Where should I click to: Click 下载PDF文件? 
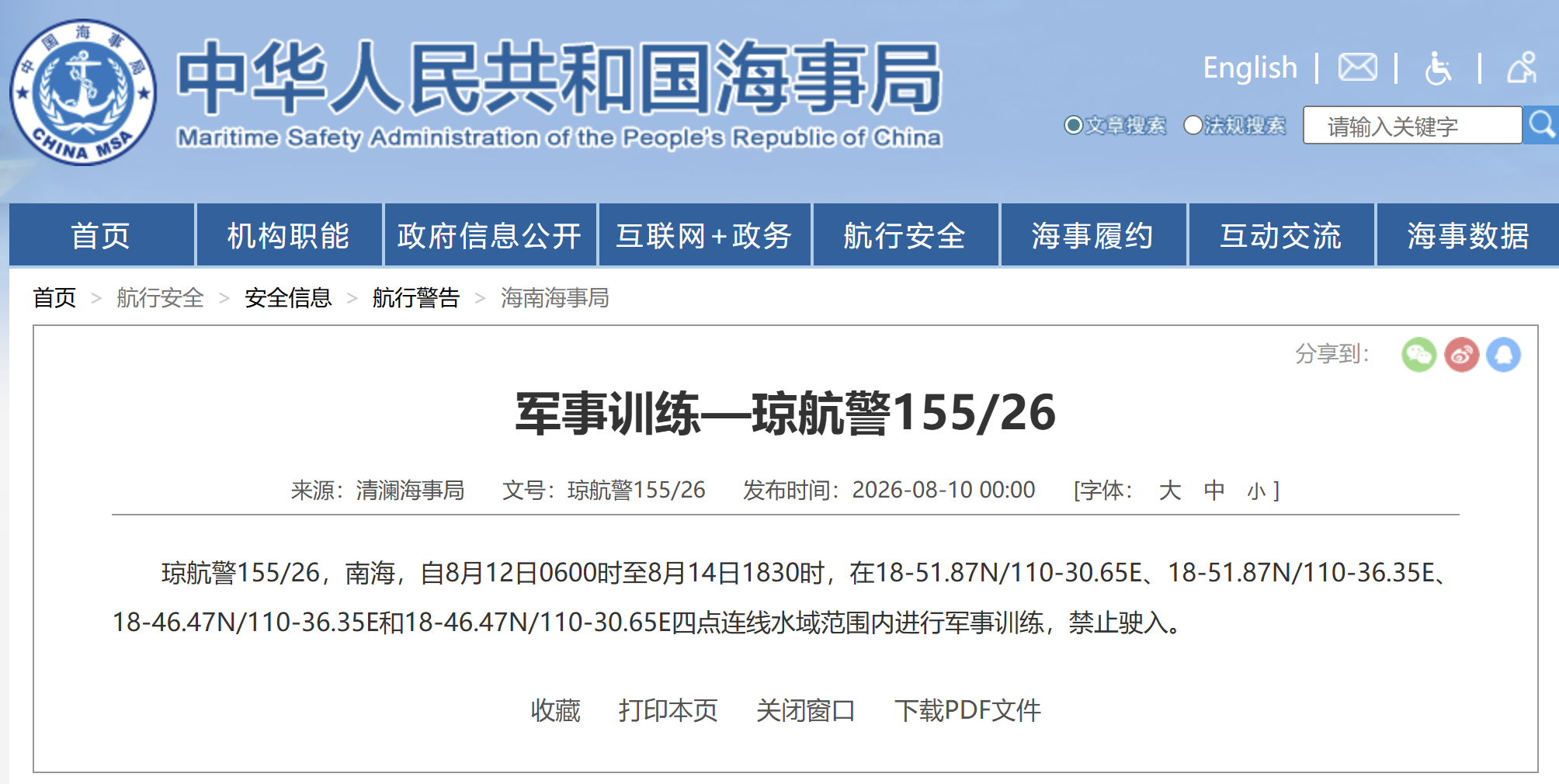[x=967, y=710]
